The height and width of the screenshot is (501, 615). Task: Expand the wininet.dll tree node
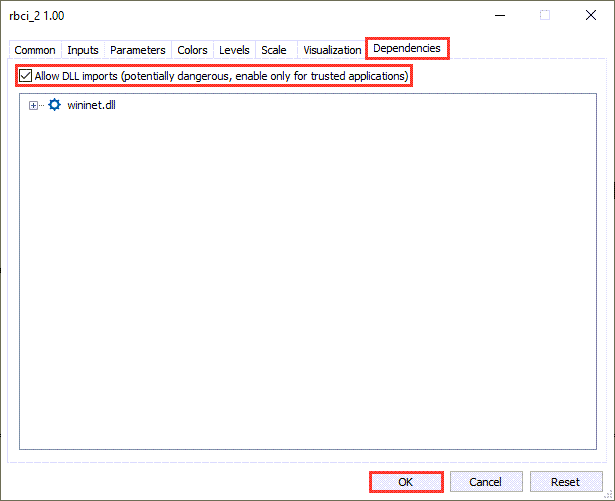coord(33,105)
